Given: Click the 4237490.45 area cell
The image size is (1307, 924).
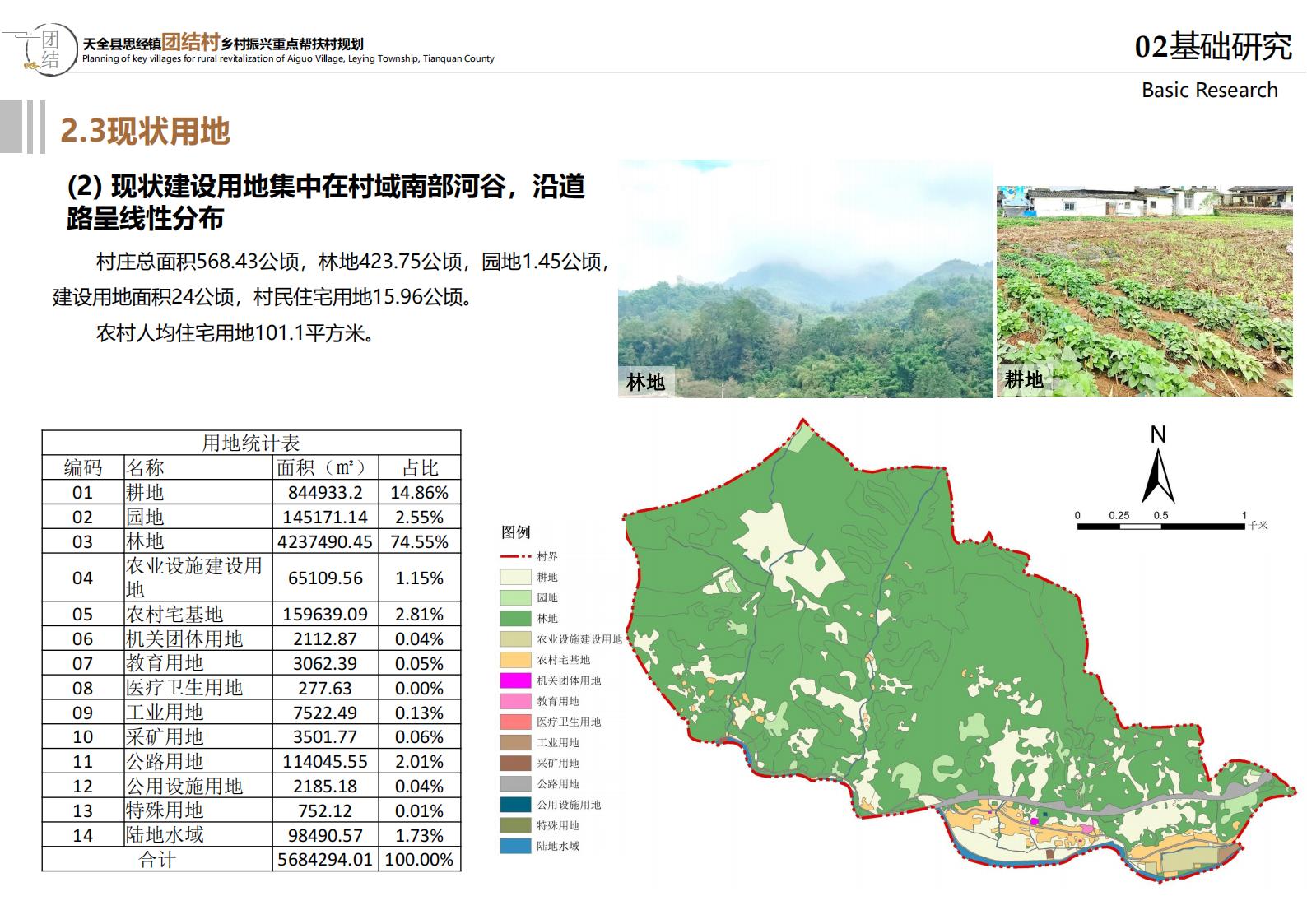Looking at the screenshot, I should click(x=325, y=541).
